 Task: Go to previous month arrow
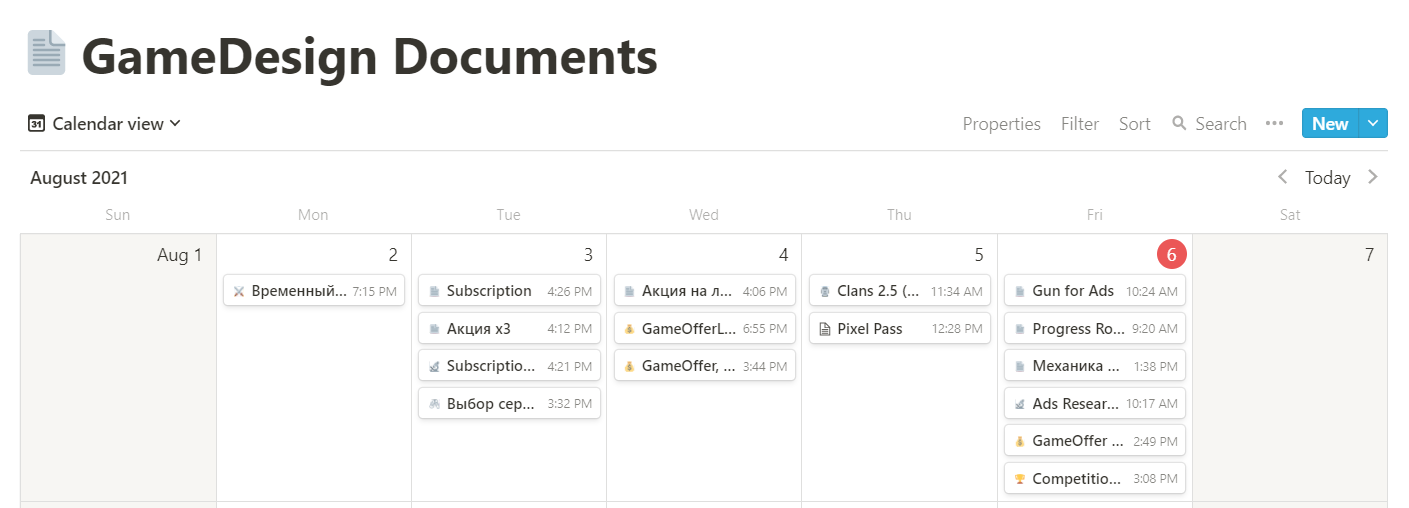coord(1283,177)
